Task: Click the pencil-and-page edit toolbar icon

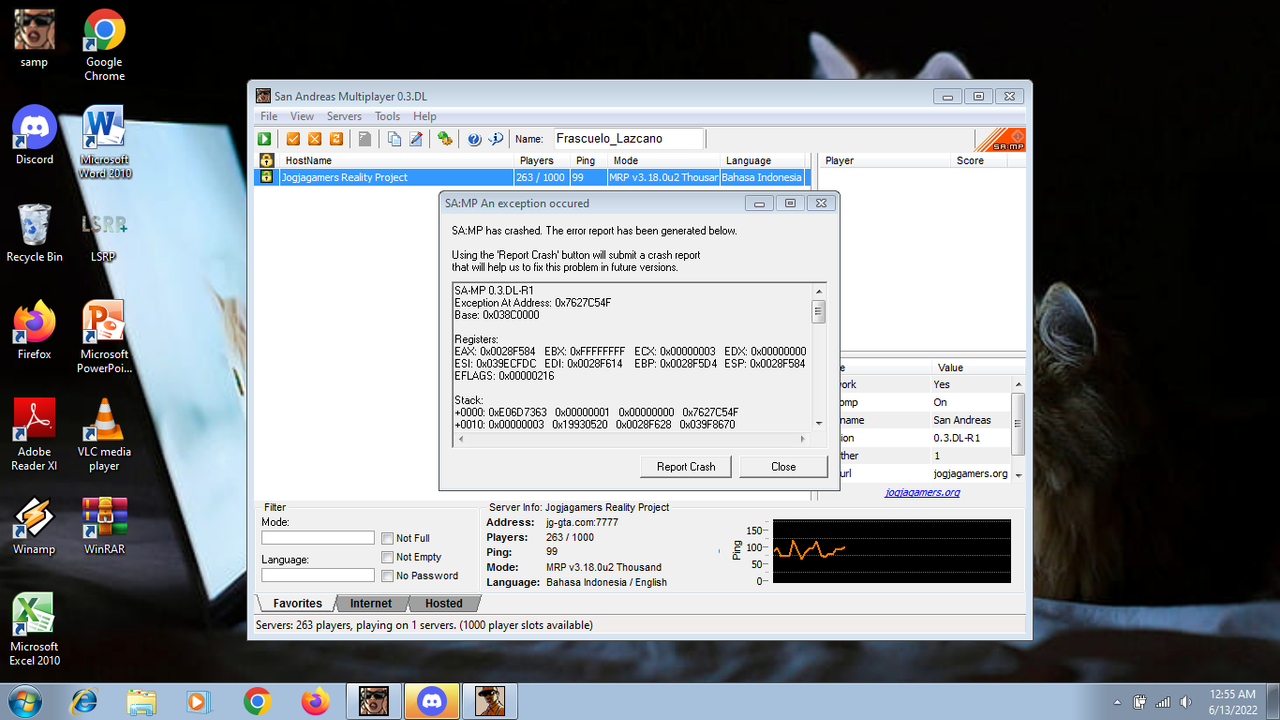Action: [416, 139]
